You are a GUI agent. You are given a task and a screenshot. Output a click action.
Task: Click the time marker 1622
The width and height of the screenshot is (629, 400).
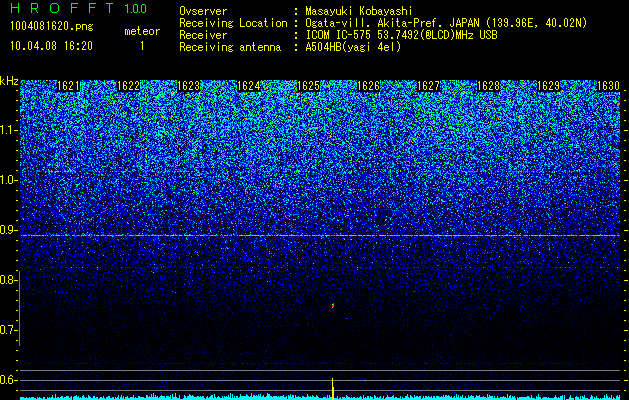tap(128, 86)
